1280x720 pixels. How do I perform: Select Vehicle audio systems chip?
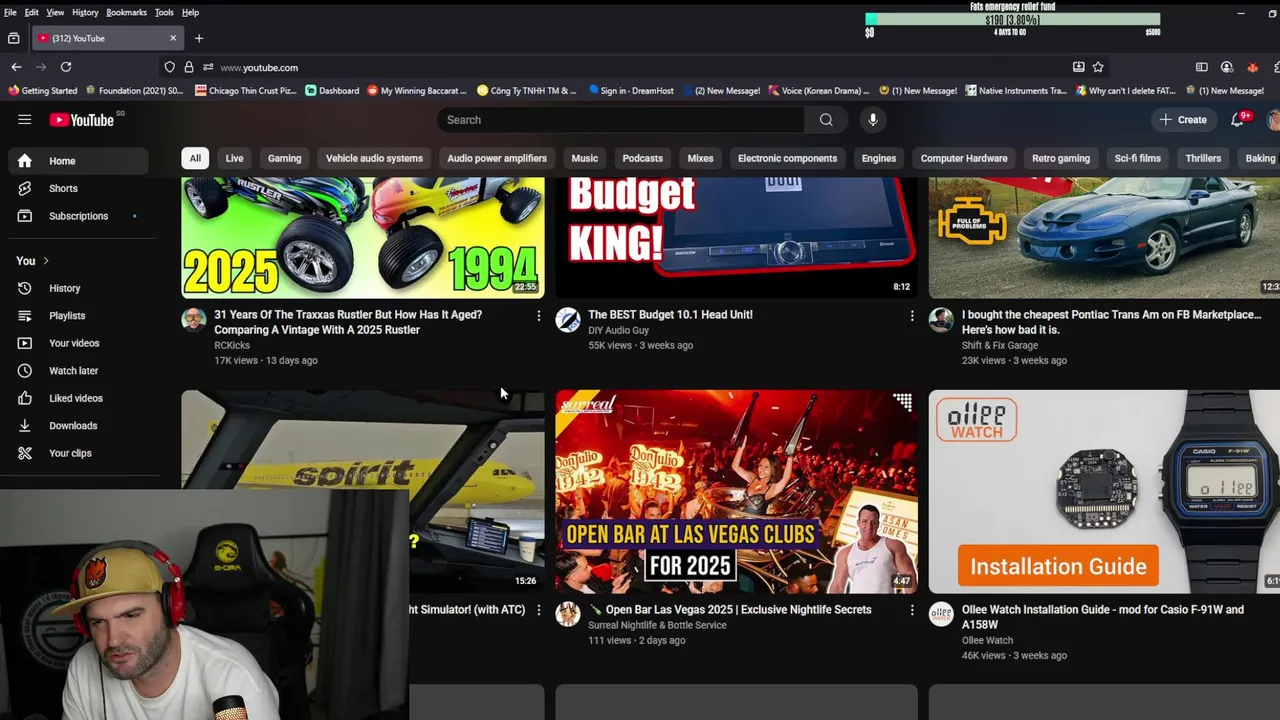click(x=374, y=158)
